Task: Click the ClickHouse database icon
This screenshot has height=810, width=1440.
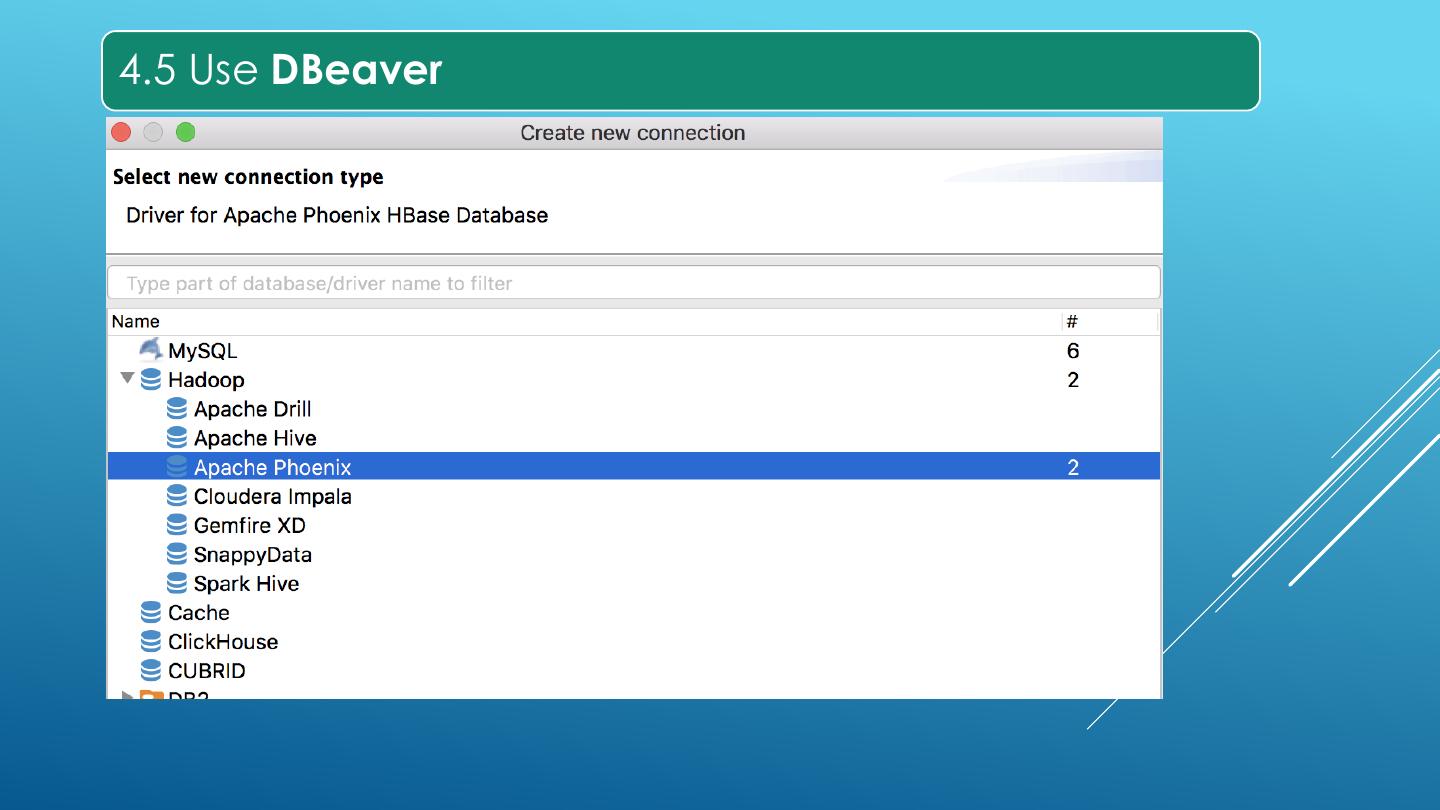Action: click(x=151, y=641)
